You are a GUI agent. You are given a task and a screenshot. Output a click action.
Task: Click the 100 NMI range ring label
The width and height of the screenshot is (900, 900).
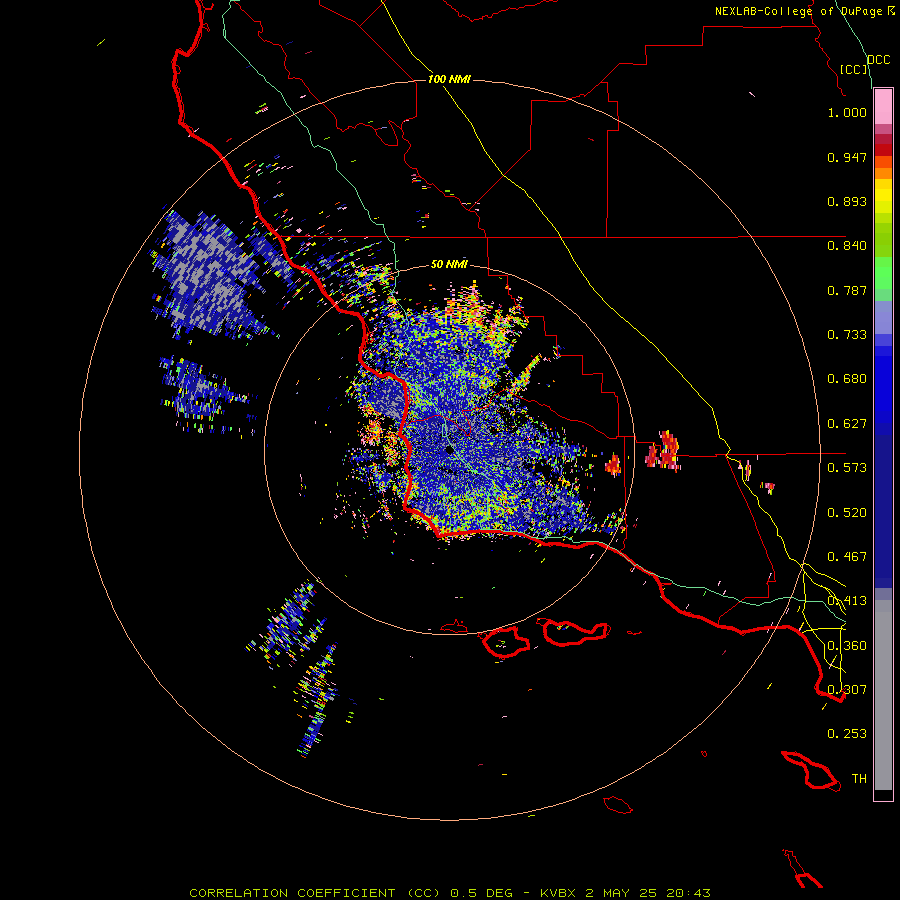coord(449,79)
